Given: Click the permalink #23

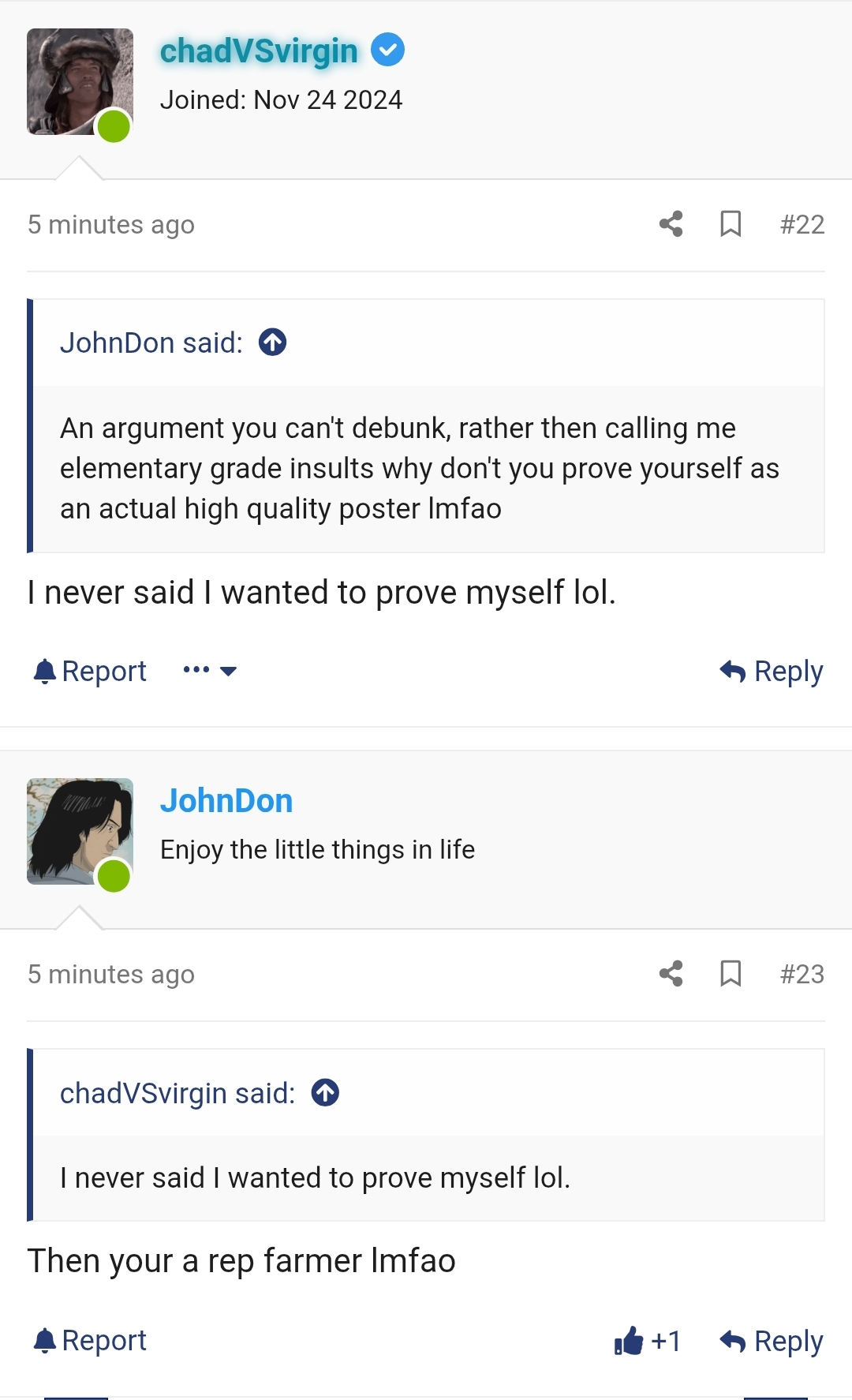Looking at the screenshot, I should click(x=802, y=975).
